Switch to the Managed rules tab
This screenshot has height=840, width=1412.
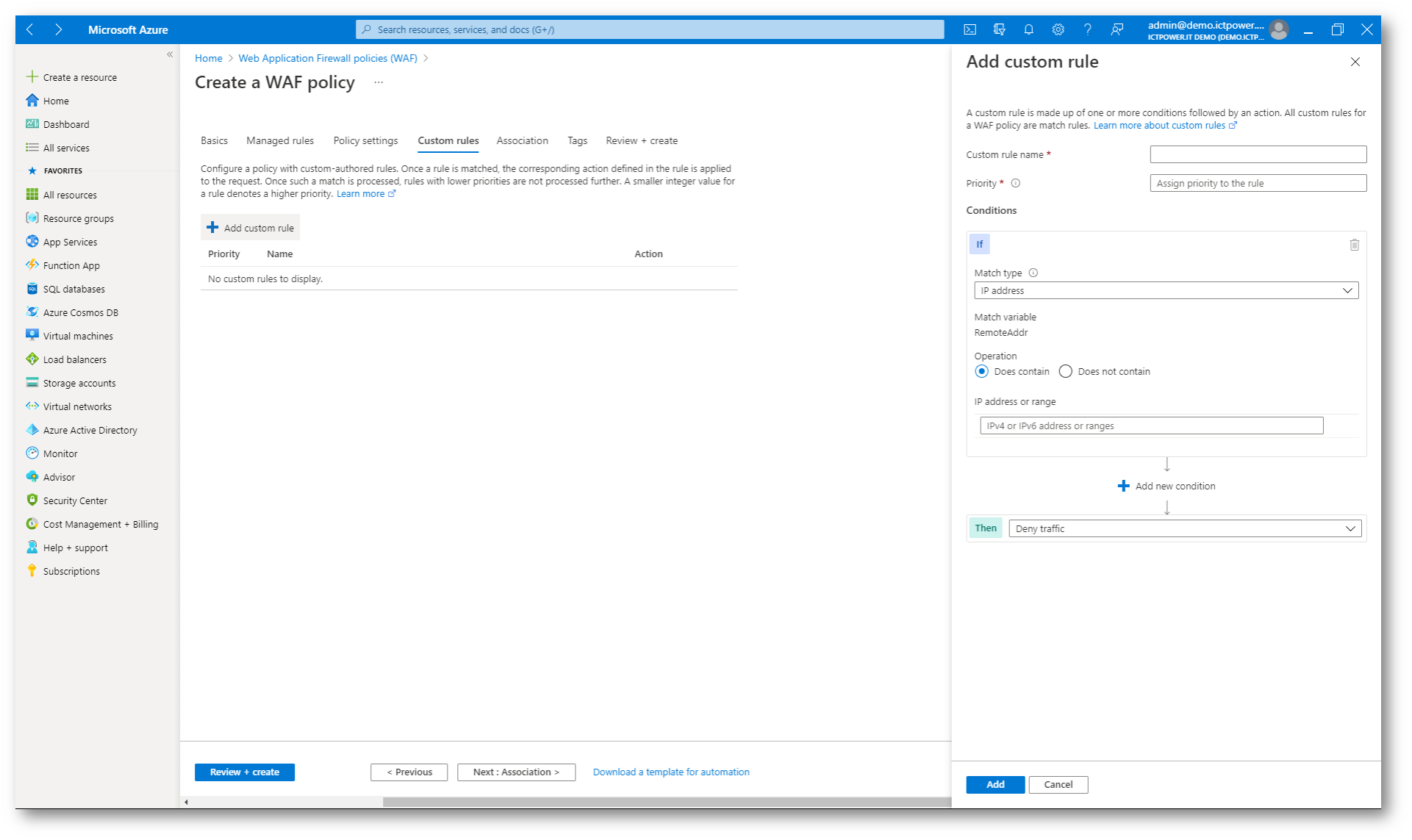point(280,140)
